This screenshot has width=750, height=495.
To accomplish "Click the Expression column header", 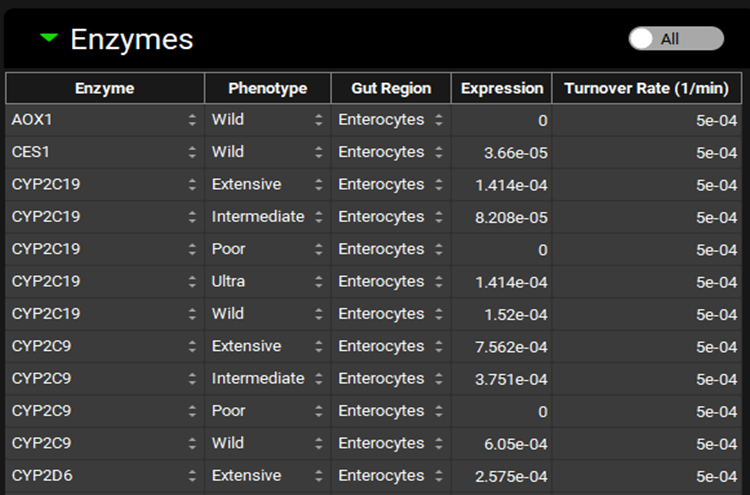I will tap(501, 88).
